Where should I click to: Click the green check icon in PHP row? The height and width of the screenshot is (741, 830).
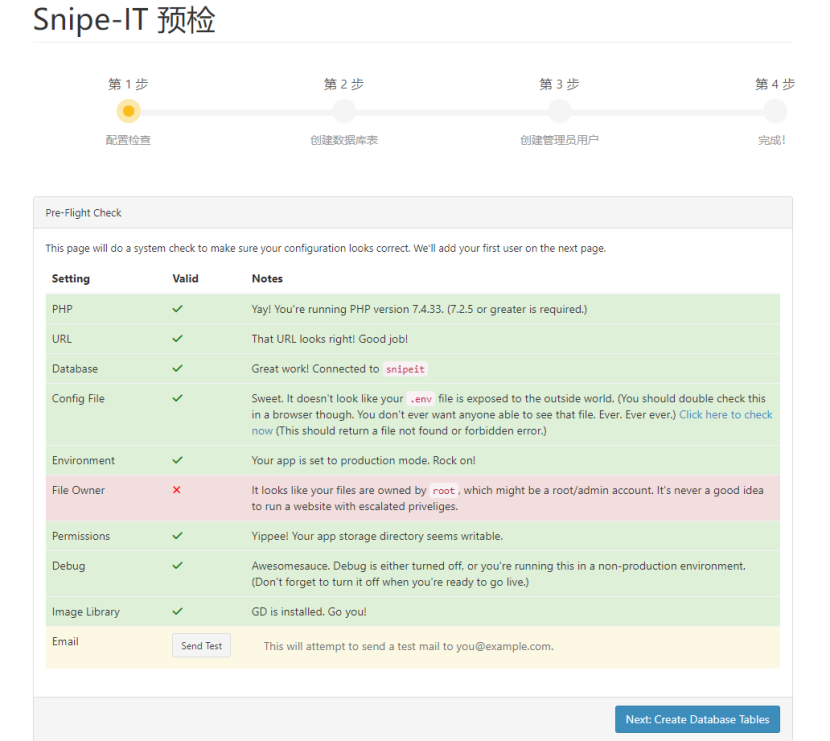(x=177, y=309)
